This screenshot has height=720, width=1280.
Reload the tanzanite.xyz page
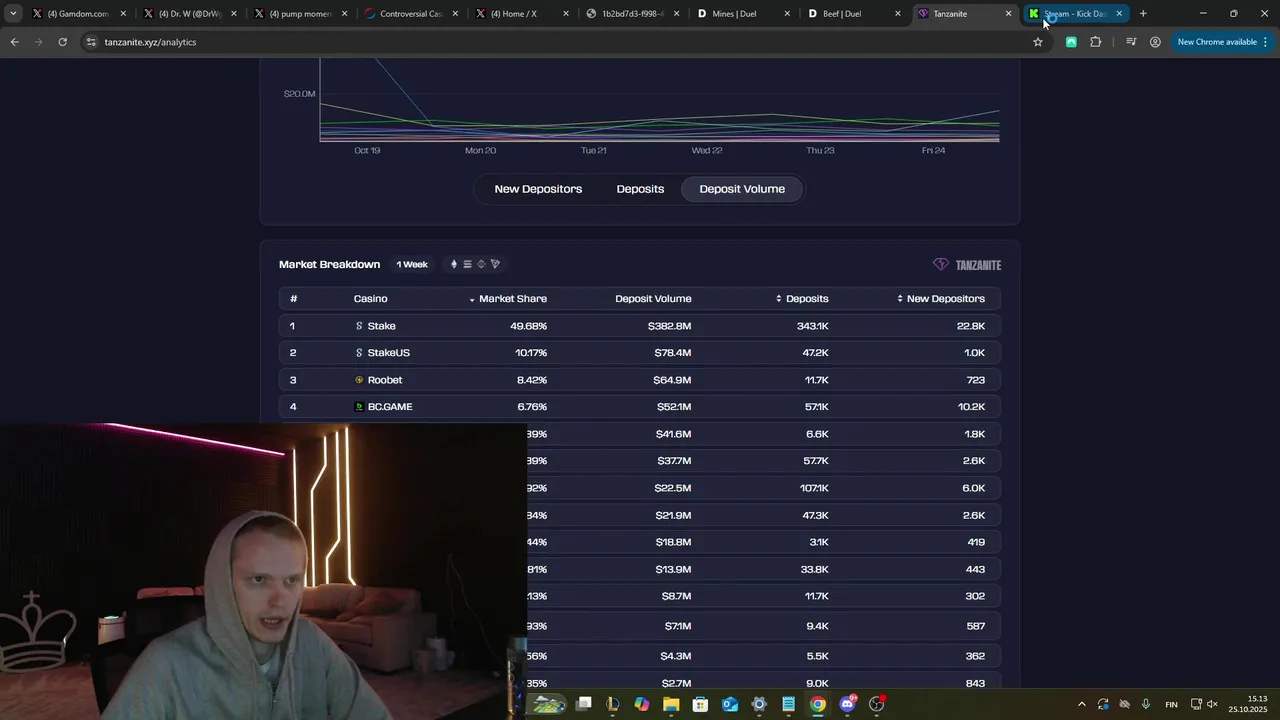pos(62,42)
